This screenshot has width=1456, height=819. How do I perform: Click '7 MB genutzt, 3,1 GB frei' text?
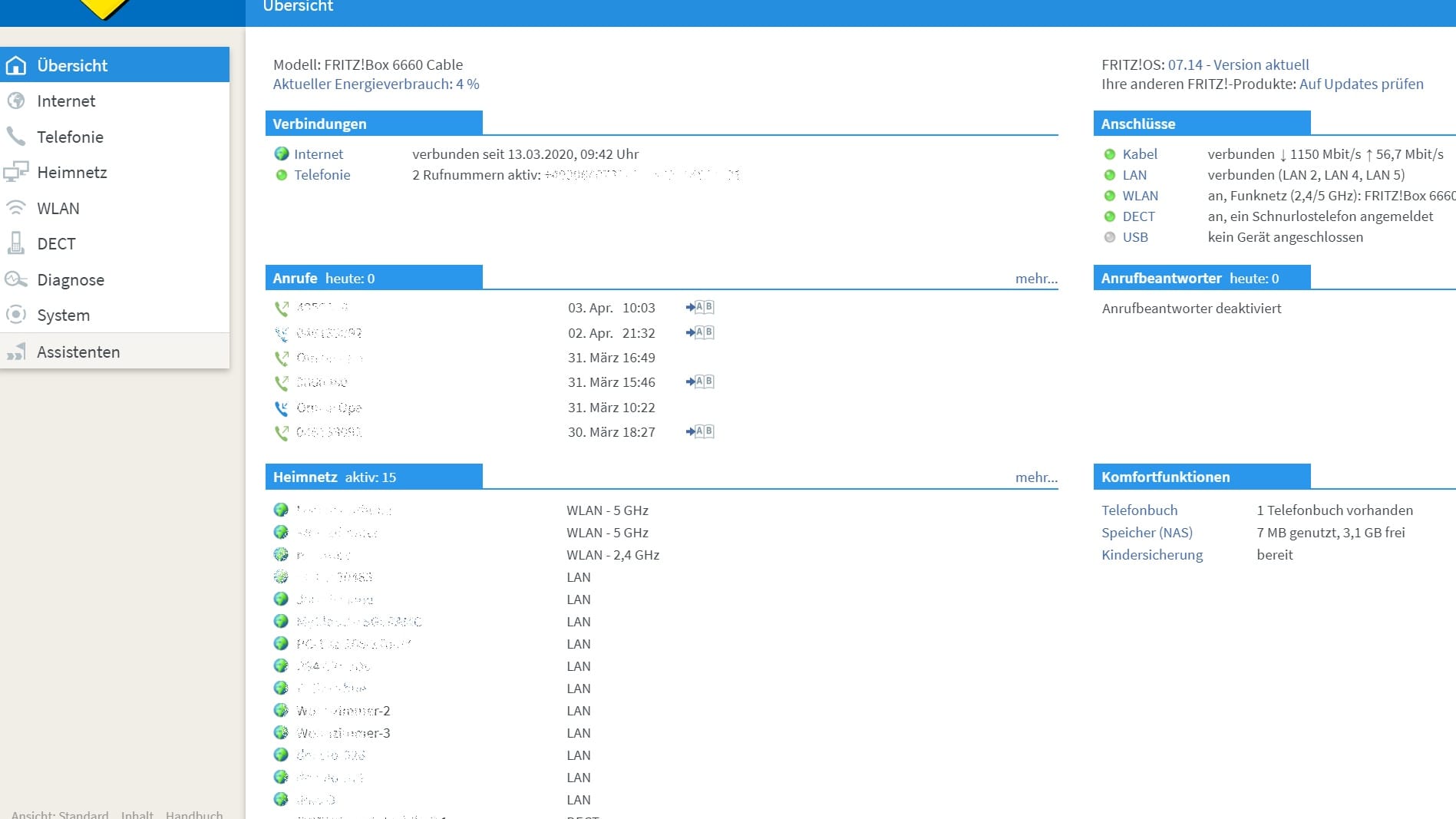1331,533
